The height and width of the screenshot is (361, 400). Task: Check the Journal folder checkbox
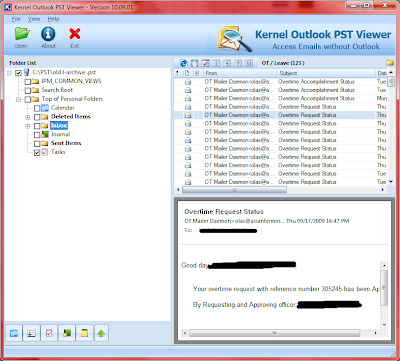[x=37, y=135]
